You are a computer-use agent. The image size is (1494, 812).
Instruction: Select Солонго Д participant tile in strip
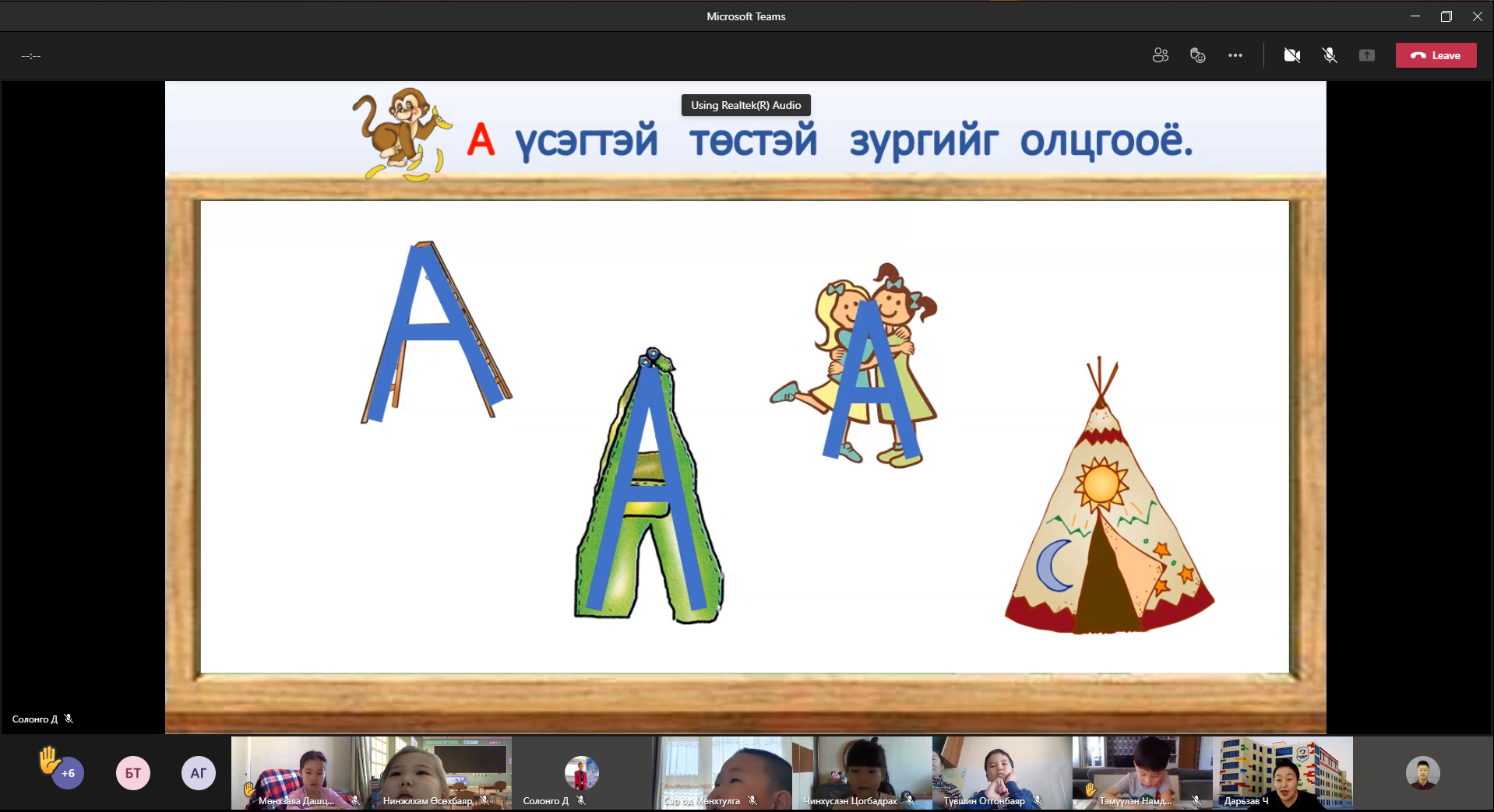pos(582,773)
